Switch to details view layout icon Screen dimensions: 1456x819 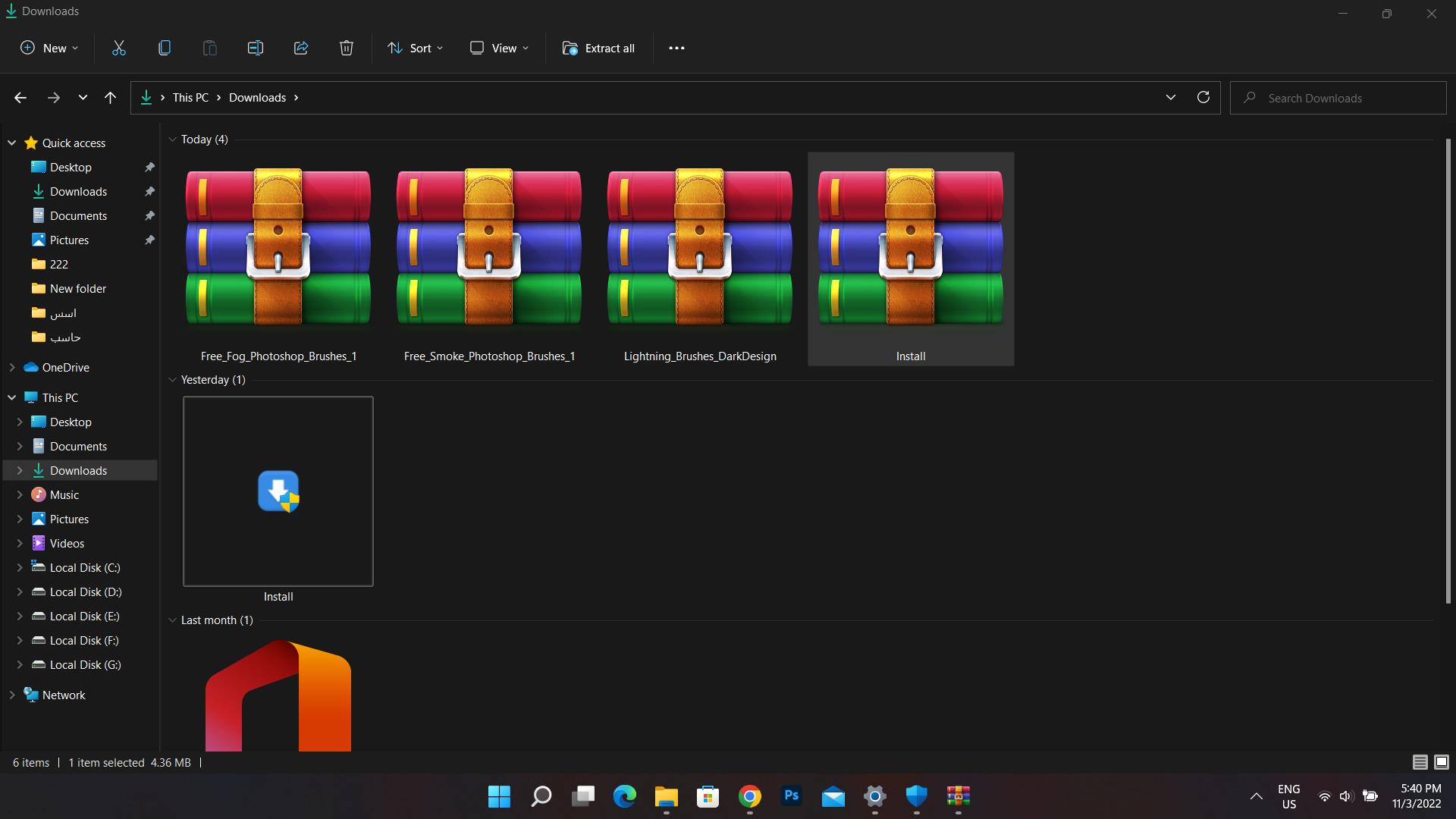coord(1420,762)
